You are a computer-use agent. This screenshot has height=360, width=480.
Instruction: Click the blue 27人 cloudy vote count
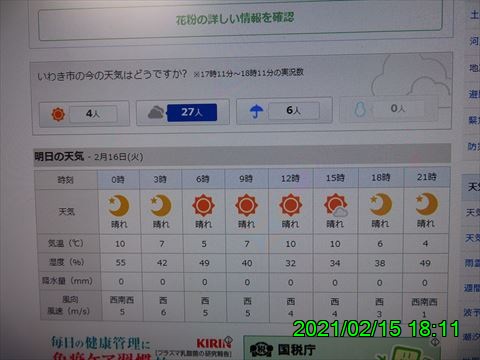(x=192, y=112)
